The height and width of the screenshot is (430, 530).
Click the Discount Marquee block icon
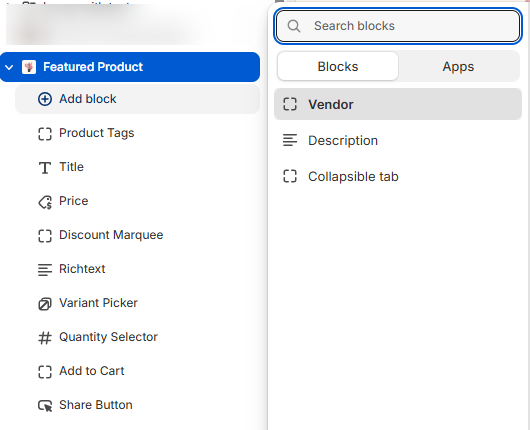[45, 236]
